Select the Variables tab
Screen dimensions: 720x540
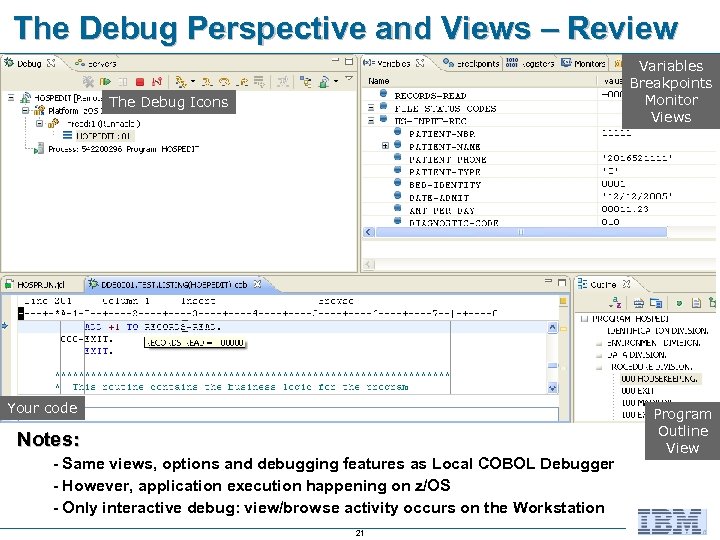(393, 63)
